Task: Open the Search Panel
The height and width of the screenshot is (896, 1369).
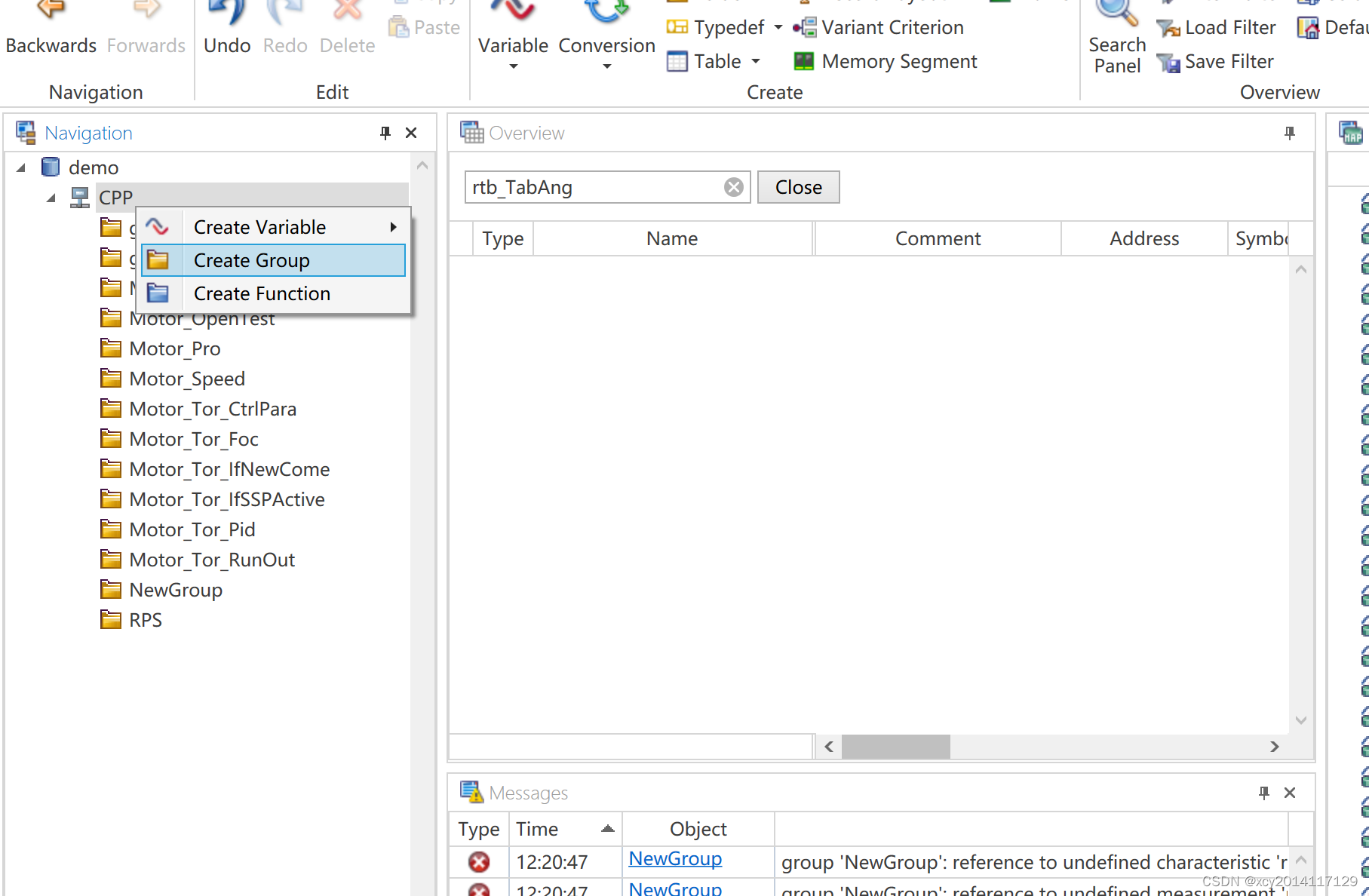Action: click(1117, 38)
